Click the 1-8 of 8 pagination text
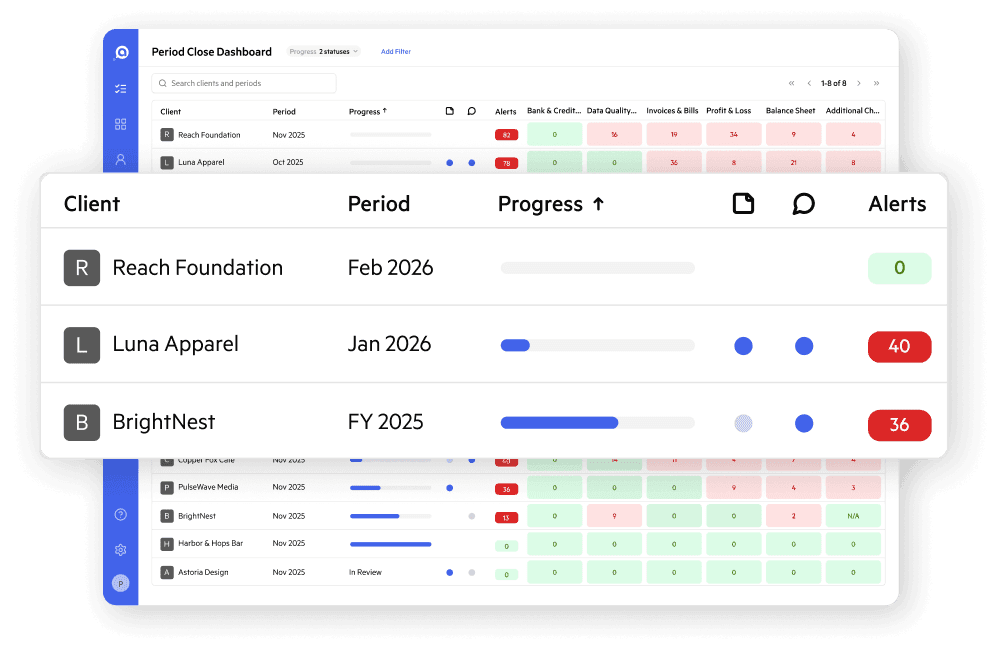The height and width of the screenshot is (650, 1000). 834,83
